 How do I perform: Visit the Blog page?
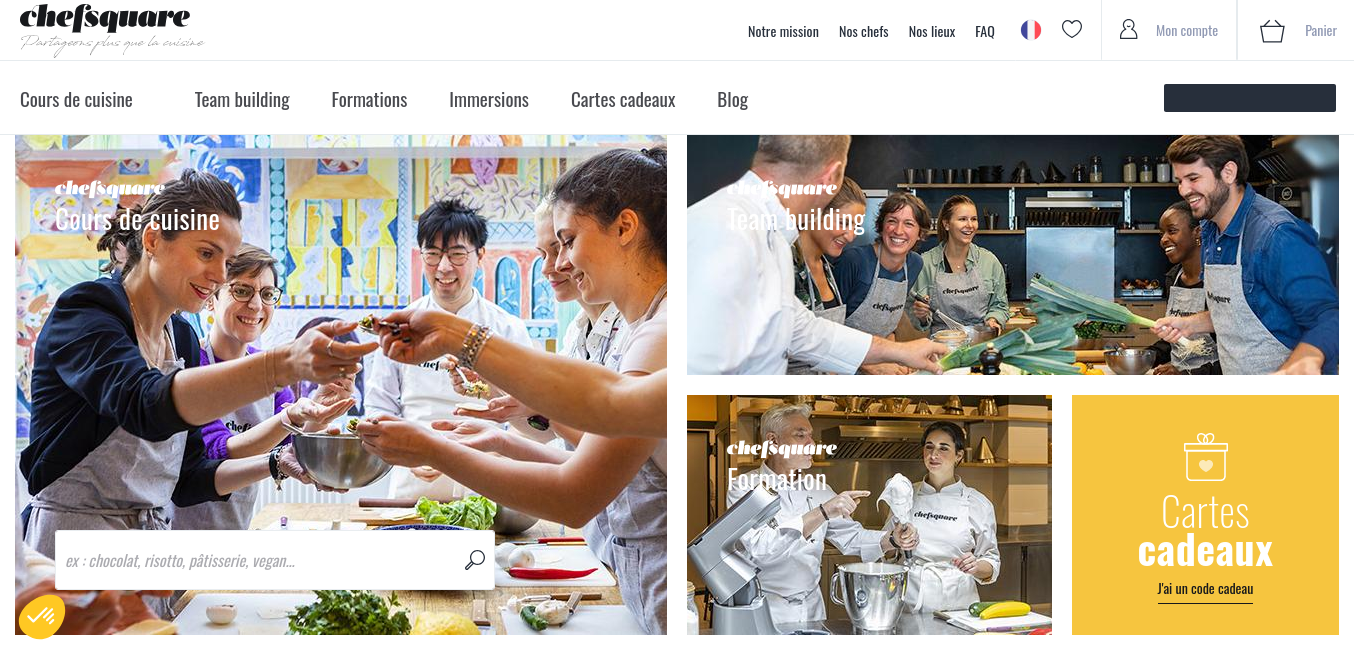(x=732, y=100)
